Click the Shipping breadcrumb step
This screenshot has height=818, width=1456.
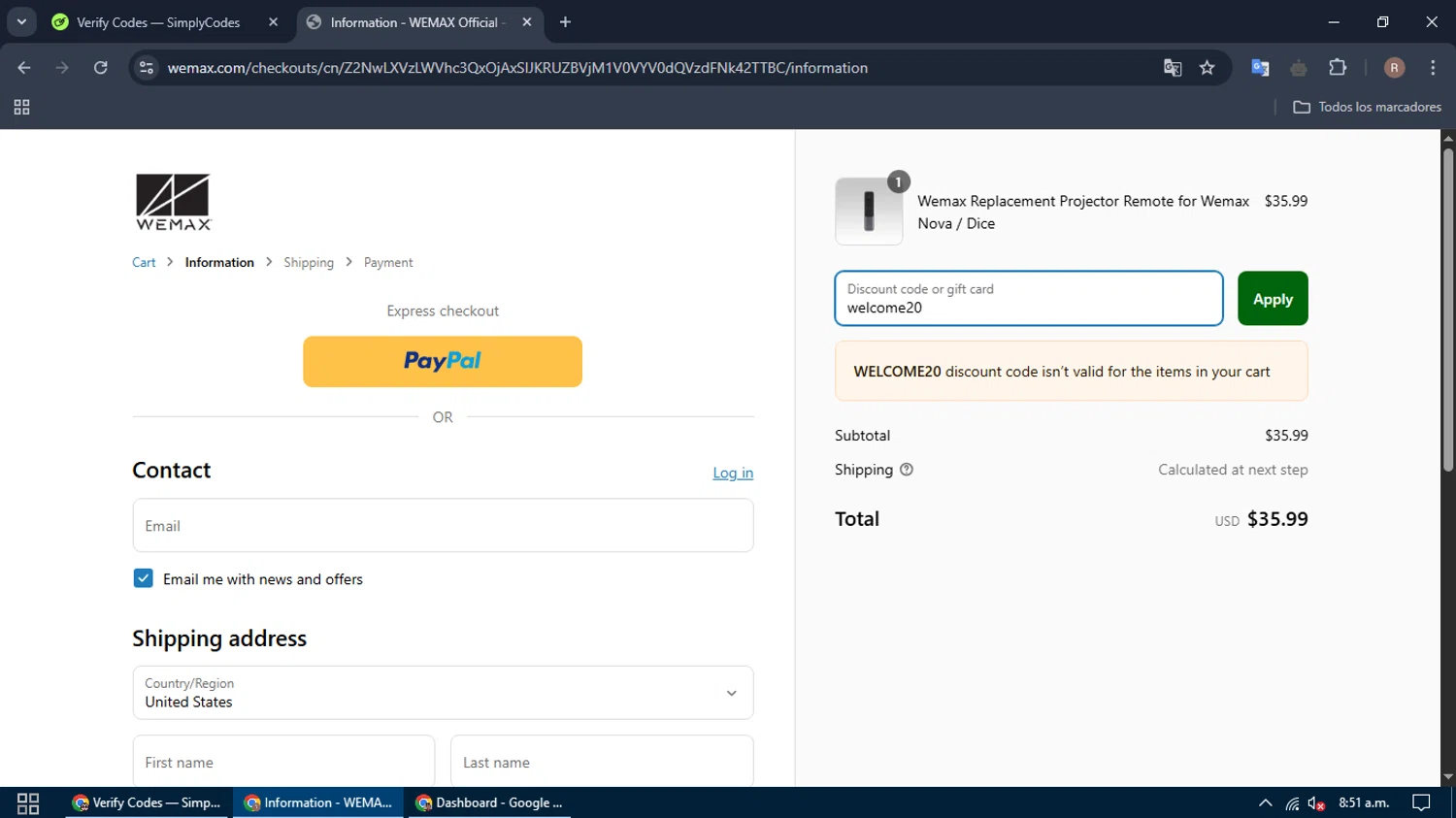(x=309, y=262)
